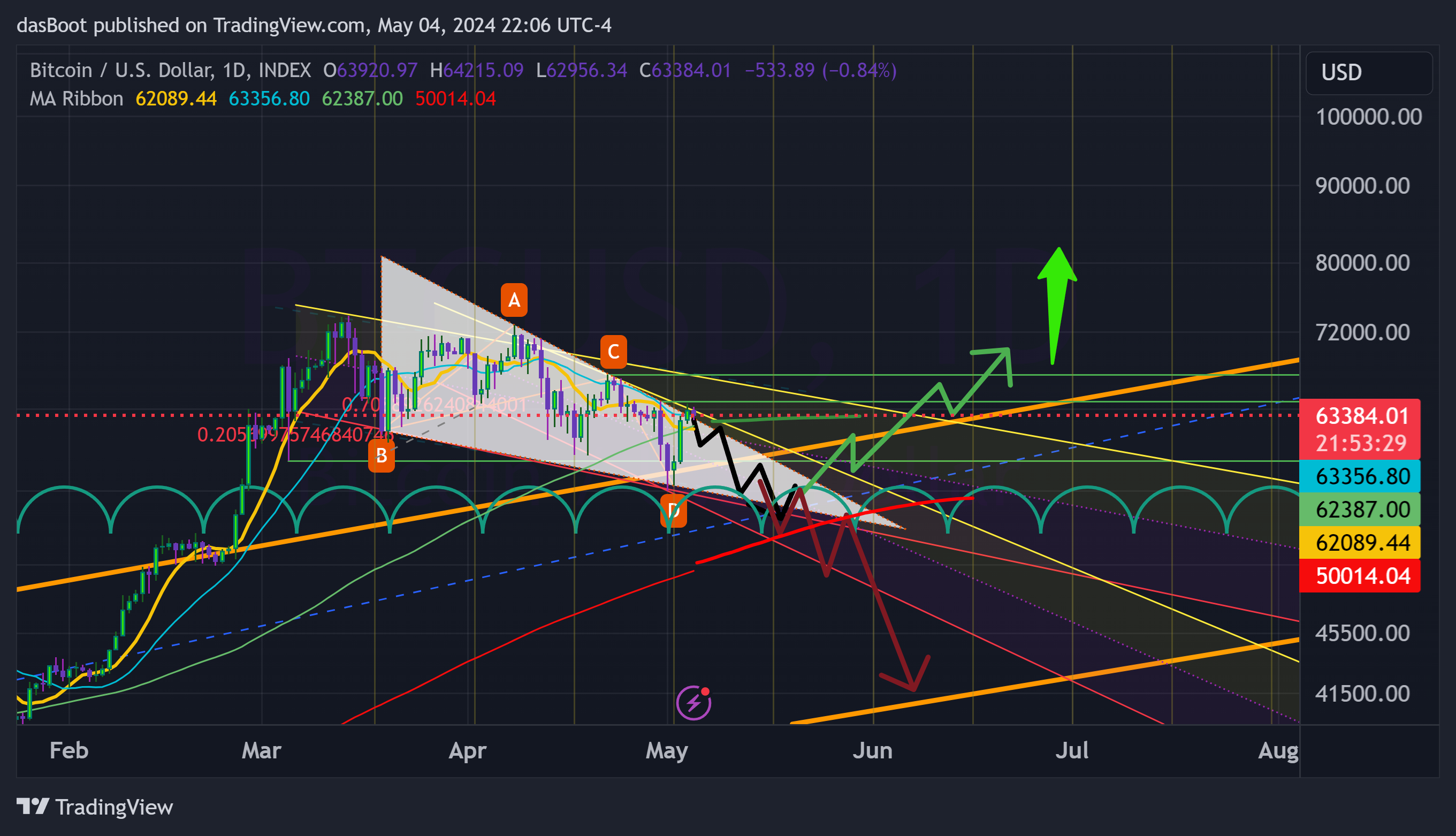Click the Jun label on time axis

click(x=872, y=750)
